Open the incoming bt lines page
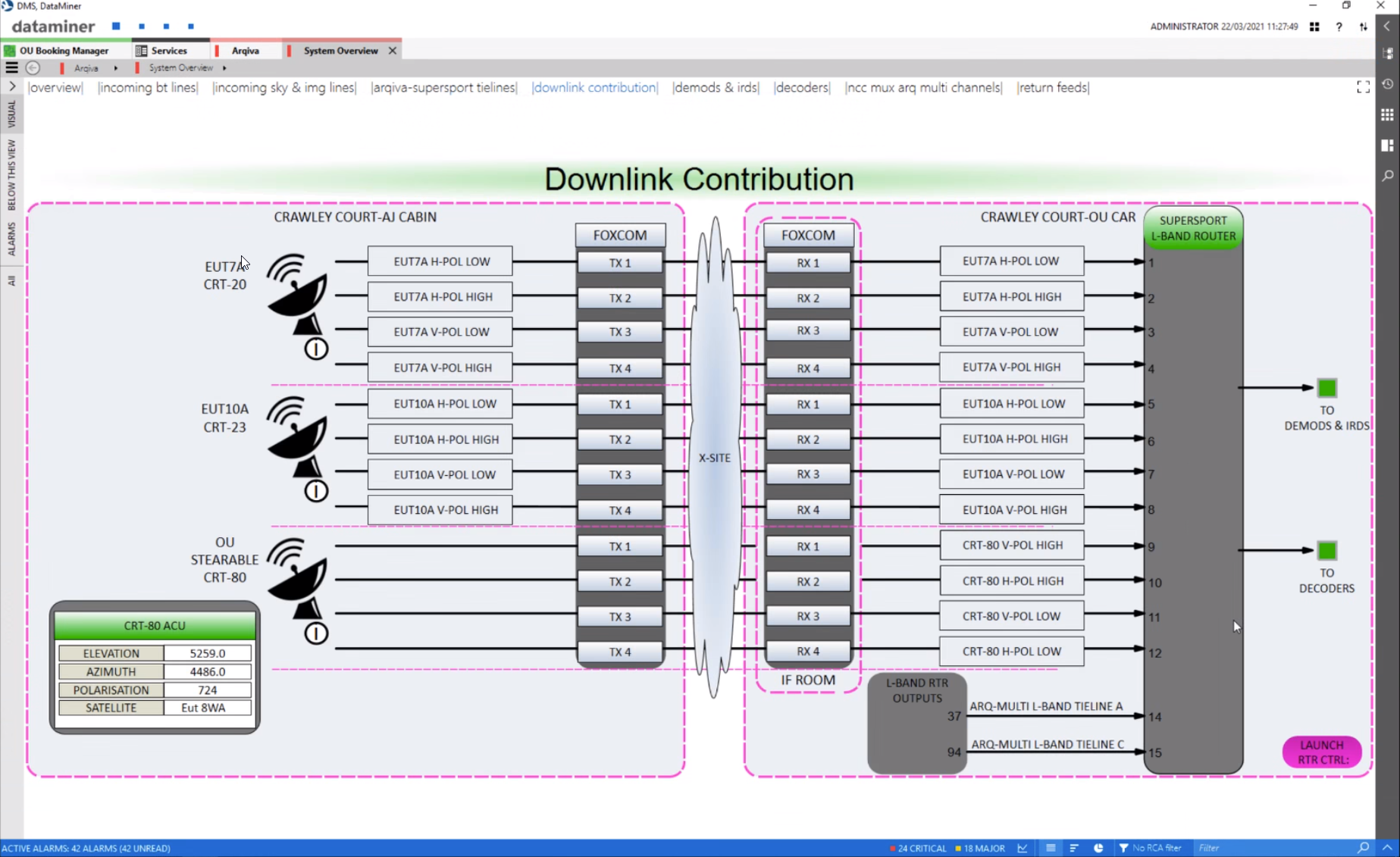The height and width of the screenshot is (857, 1400). coord(148,88)
